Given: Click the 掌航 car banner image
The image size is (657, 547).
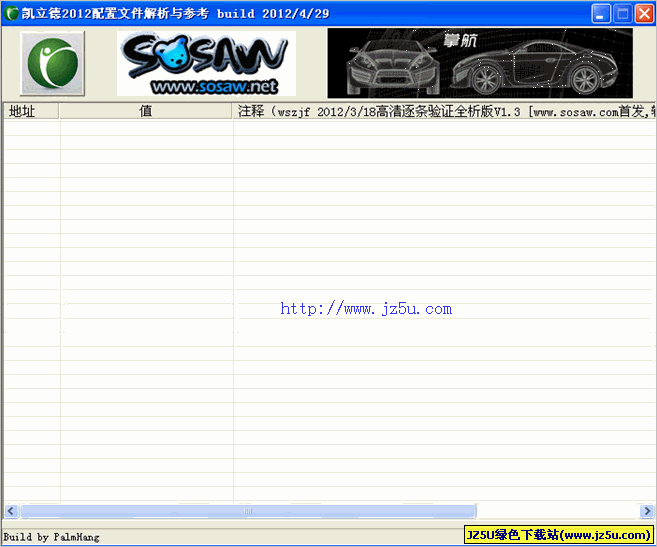Looking at the screenshot, I should click(x=480, y=63).
